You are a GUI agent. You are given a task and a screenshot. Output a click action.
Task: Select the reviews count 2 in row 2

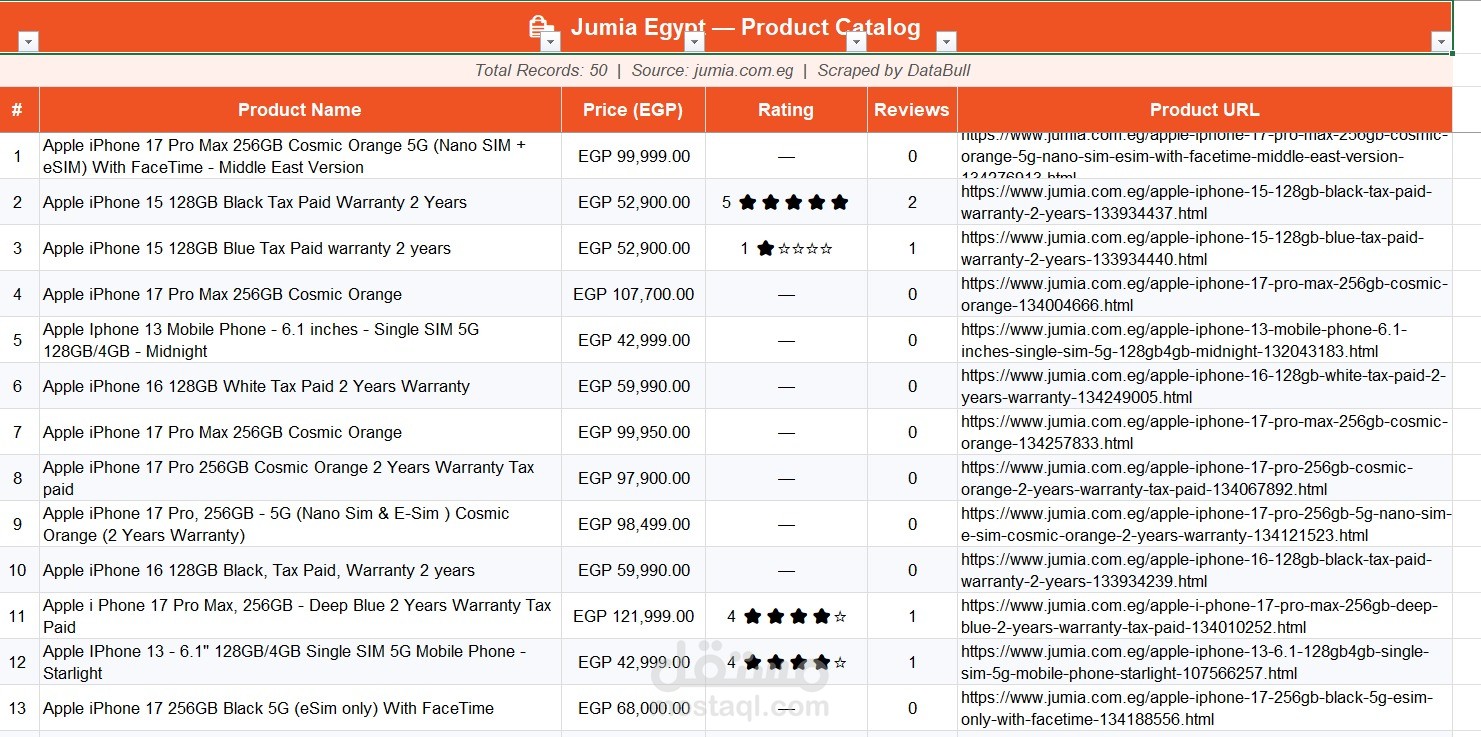[x=912, y=202]
